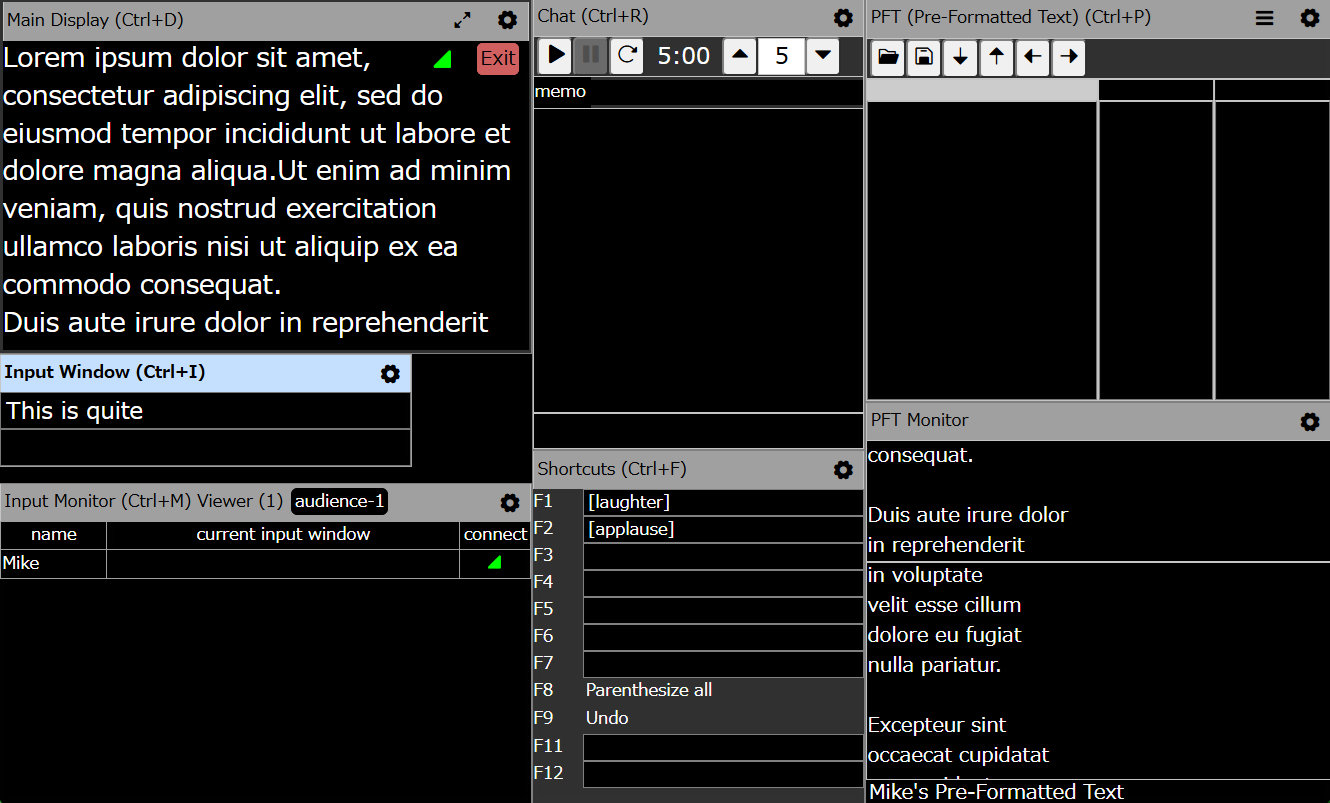Open PFT Monitor settings gear
Viewport: 1330px width, 803px height.
[1310, 421]
